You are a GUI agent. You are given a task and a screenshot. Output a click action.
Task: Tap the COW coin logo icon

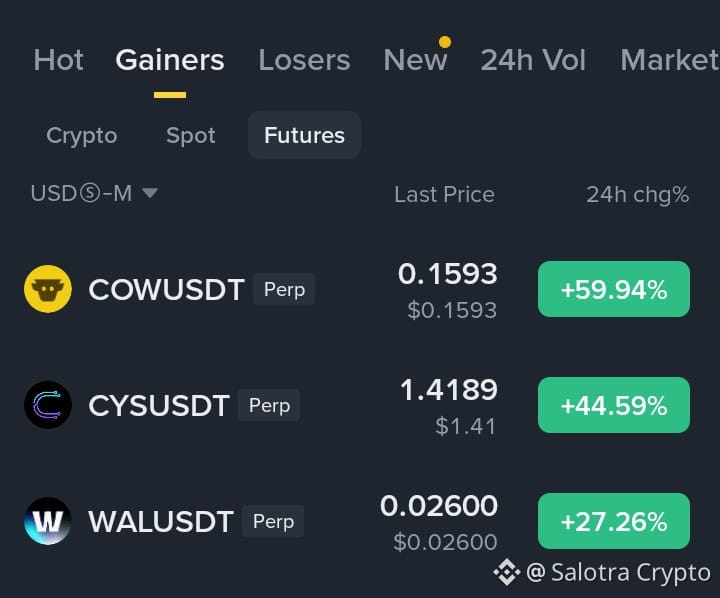click(48, 289)
